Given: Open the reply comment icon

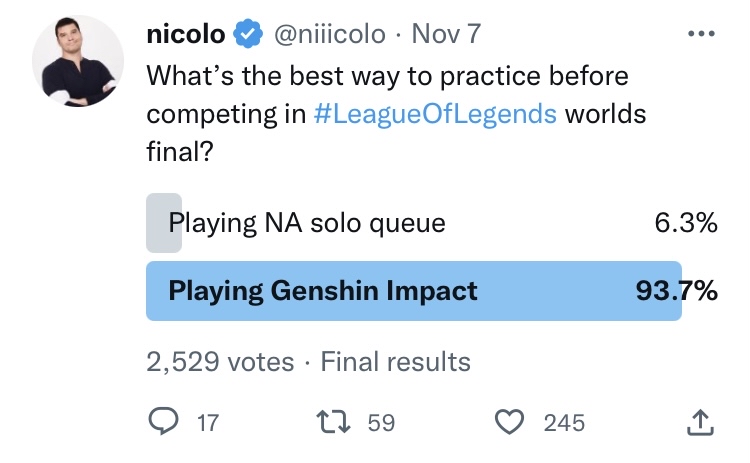Looking at the screenshot, I should 162,424.
